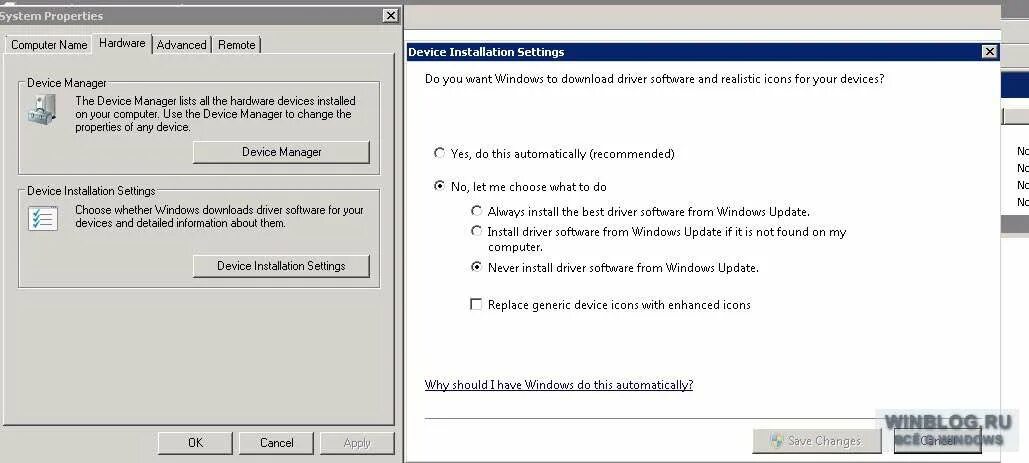The height and width of the screenshot is (463, 1029).
Task: Click the 'Choose whether Windows downloads driver software' text
Action: 219,216
